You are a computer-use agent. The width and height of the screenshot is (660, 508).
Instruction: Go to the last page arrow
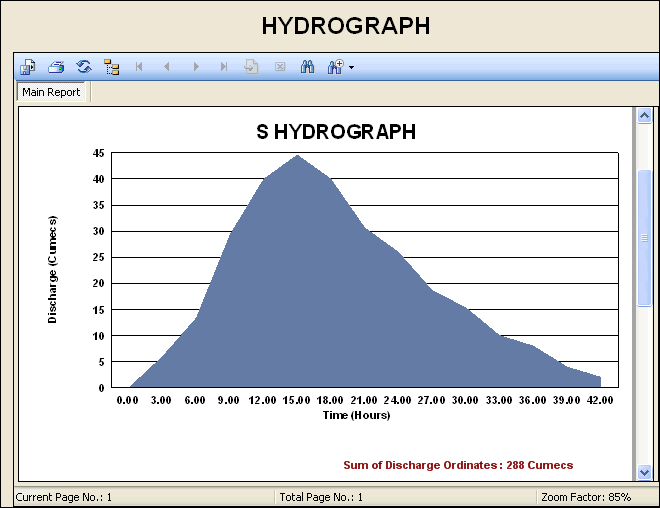pos(224,67)
